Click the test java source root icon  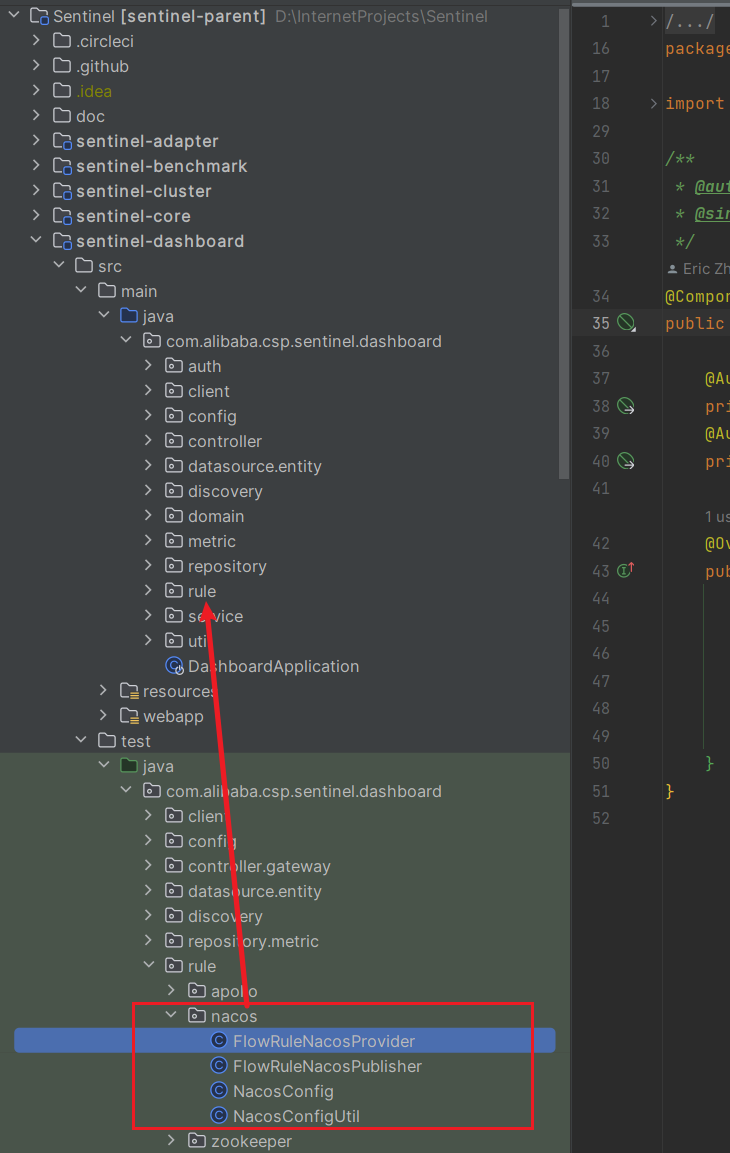129,765
